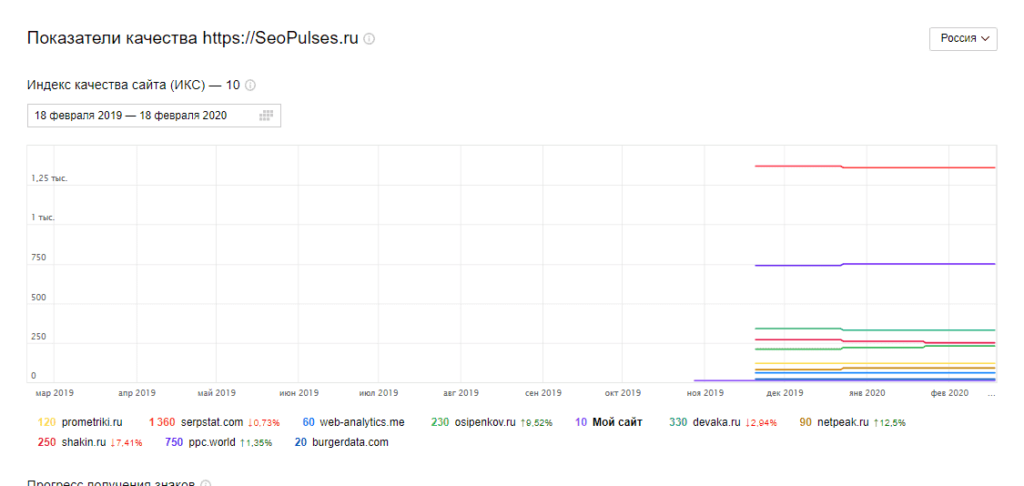Toggle prometriki.ru legend entry
The image size is (1024, 486).
80,423
